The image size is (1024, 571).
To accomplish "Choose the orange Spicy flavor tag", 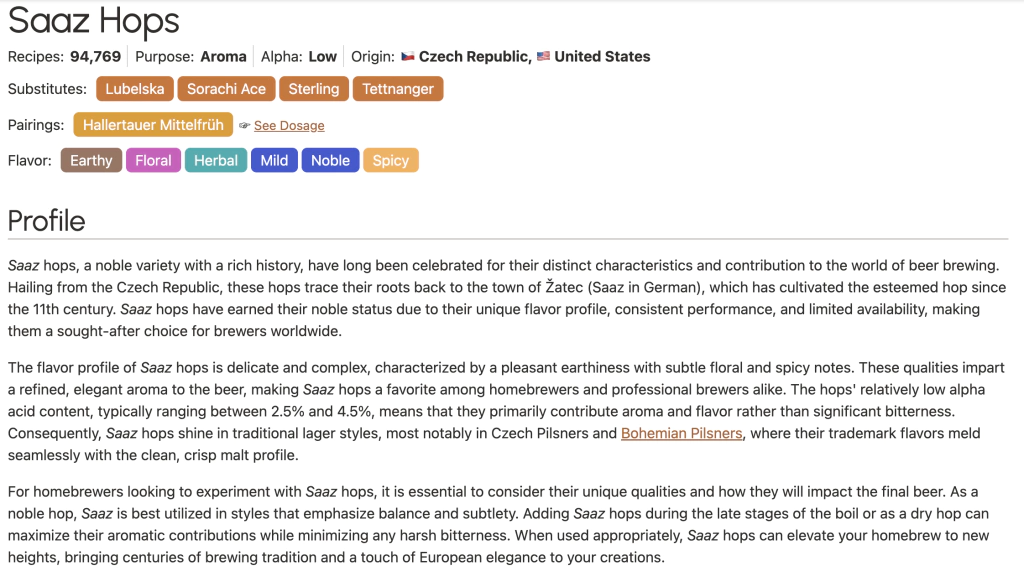I will [x=390, y=161].
